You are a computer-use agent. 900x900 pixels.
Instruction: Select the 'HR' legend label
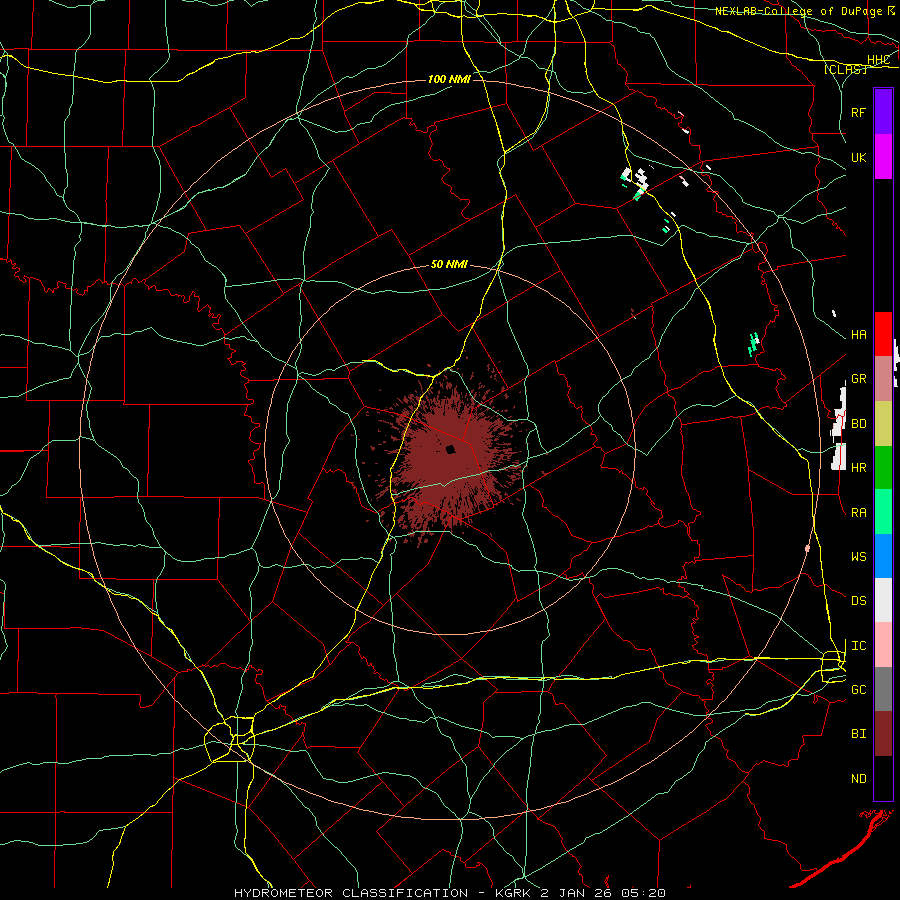pyautogui.click(x=858, y=468)
